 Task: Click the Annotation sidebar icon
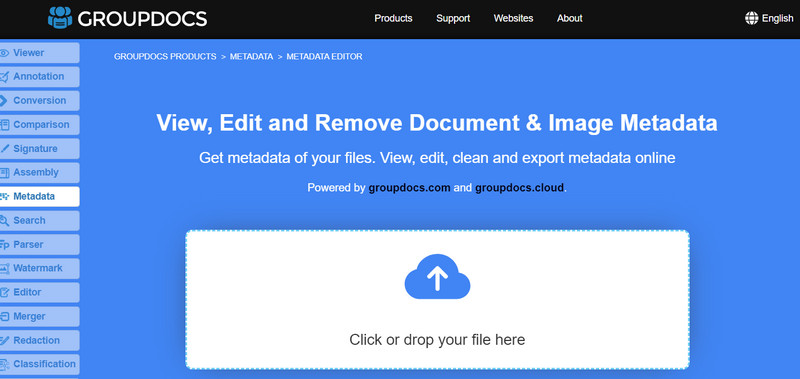(4, 77)
